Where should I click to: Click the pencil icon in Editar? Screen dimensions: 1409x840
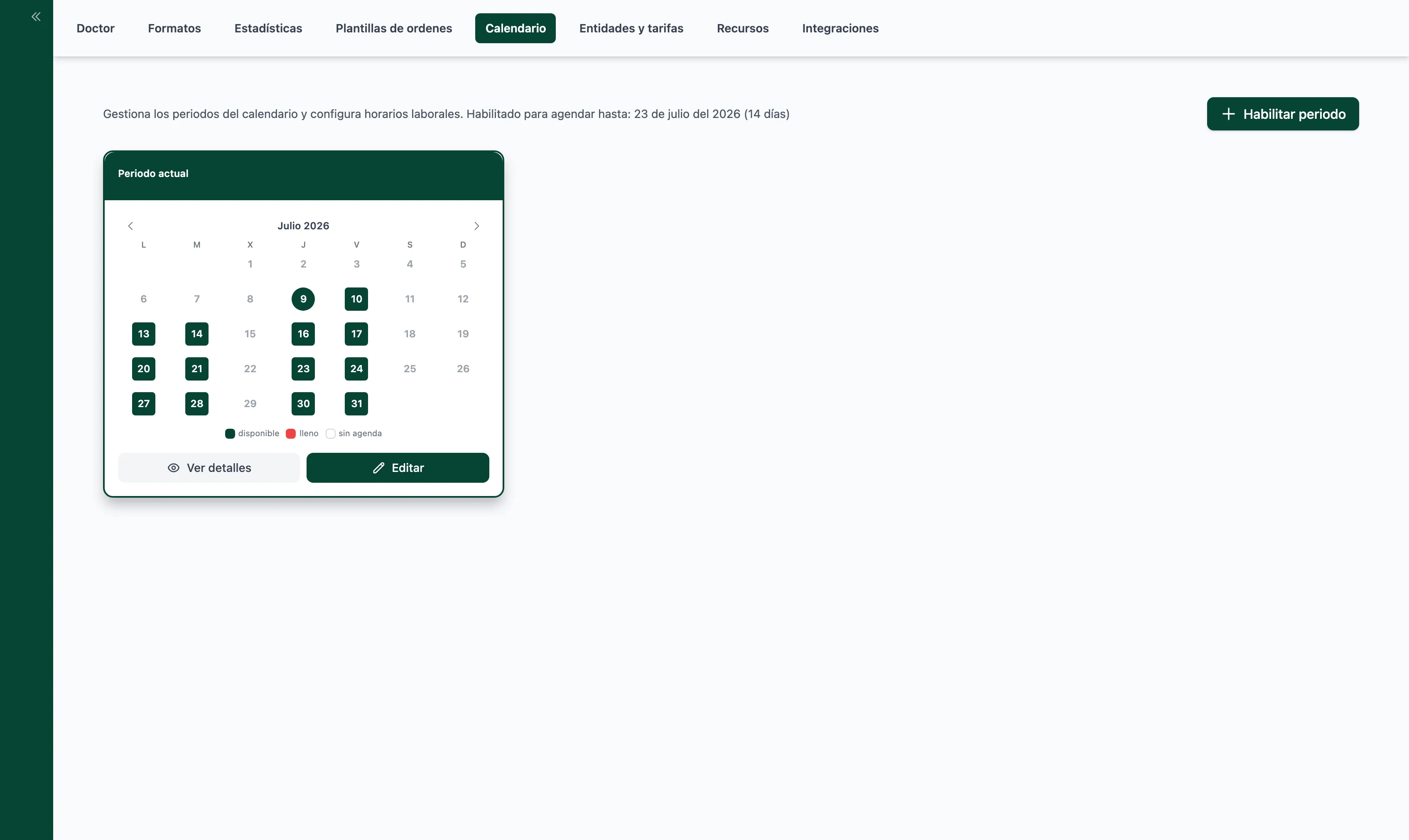[378, 467]
